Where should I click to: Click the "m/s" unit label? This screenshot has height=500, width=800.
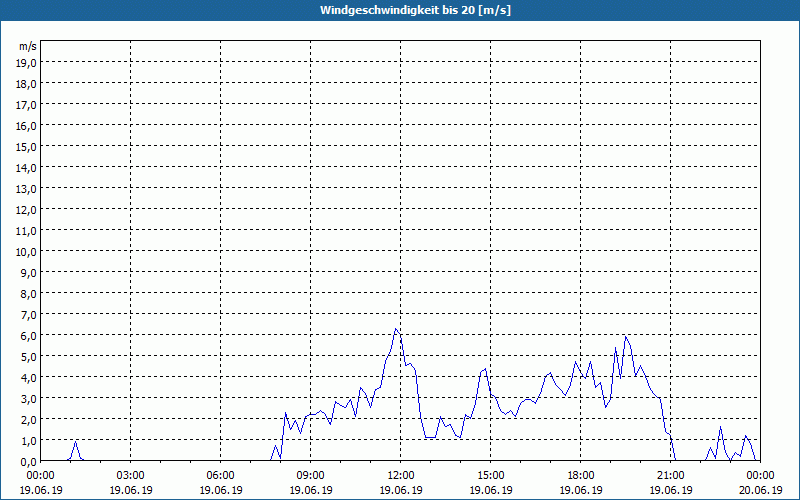(x=28, y=46)
